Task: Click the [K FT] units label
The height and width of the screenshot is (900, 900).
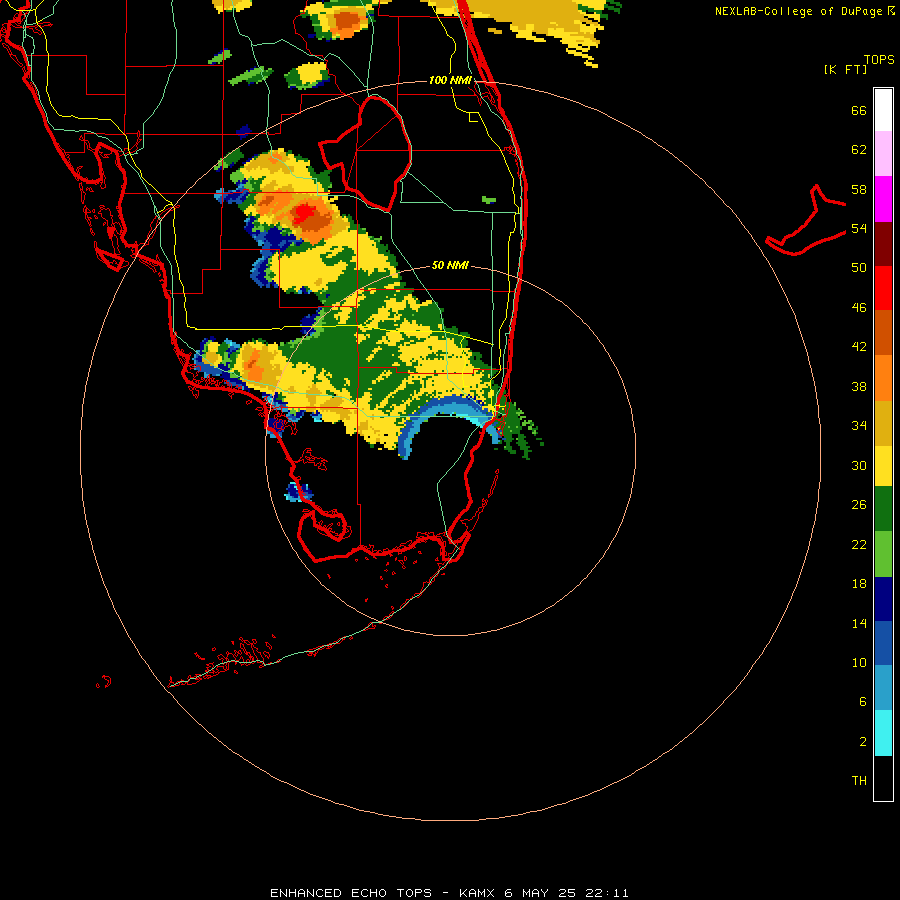Action: [x=845, y=69]
